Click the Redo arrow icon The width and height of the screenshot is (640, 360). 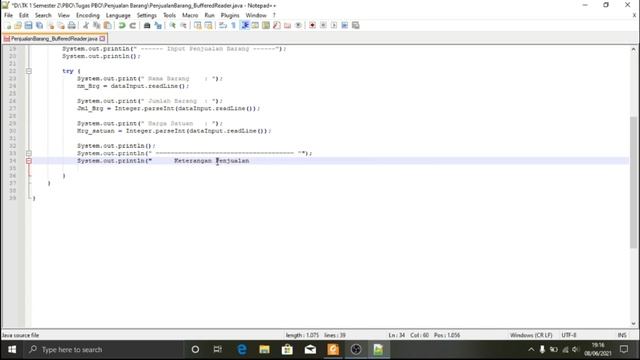133,25
